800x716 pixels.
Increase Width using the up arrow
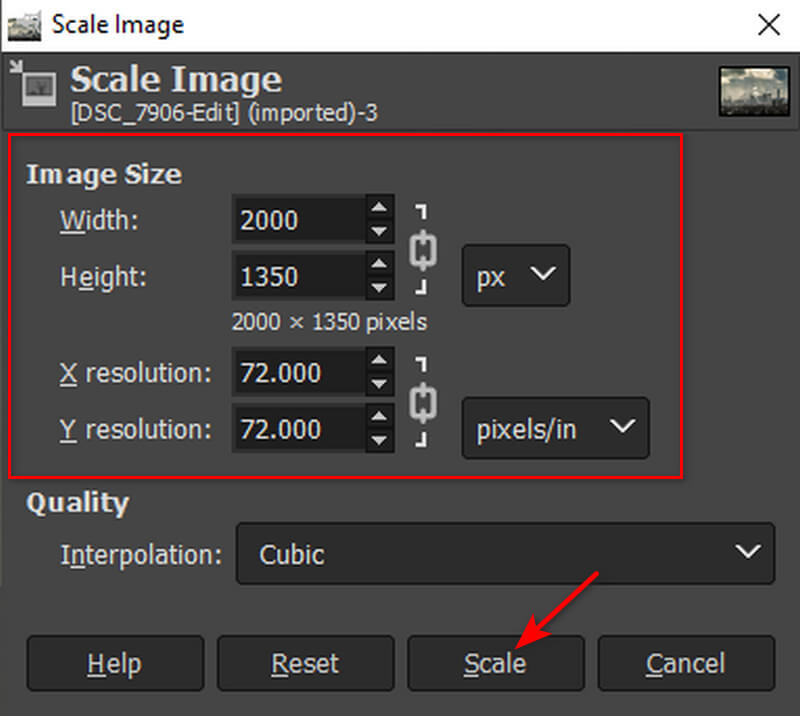pos(378,209)
